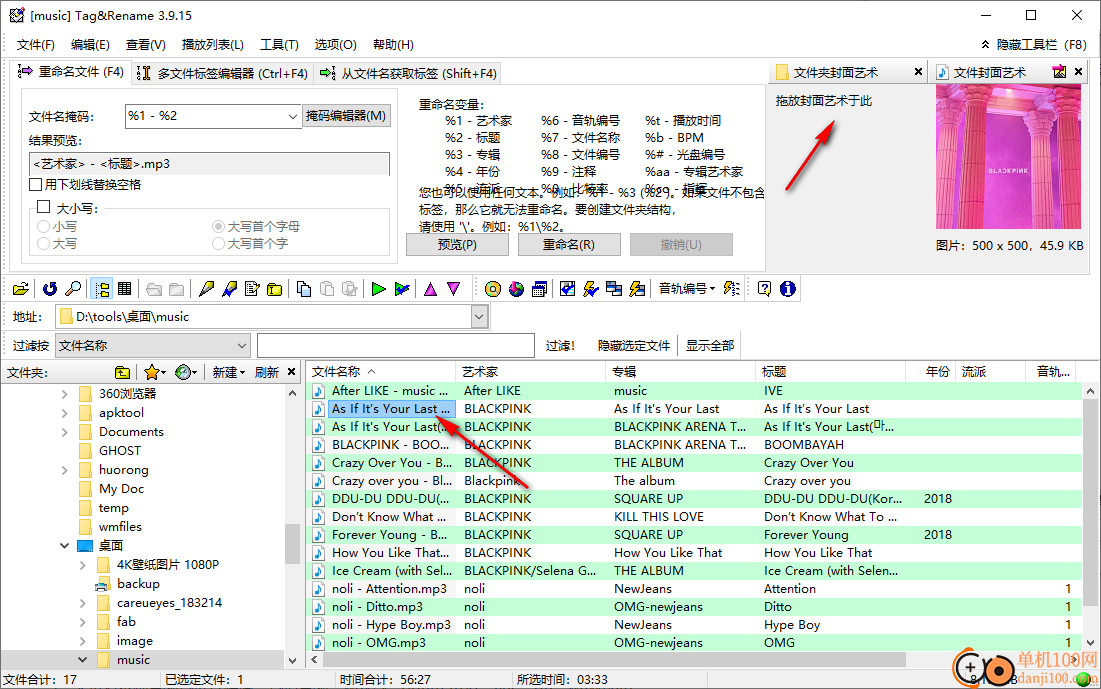
Task: Click the blue checkmark picture icon
Action: (x=567, y=289)
